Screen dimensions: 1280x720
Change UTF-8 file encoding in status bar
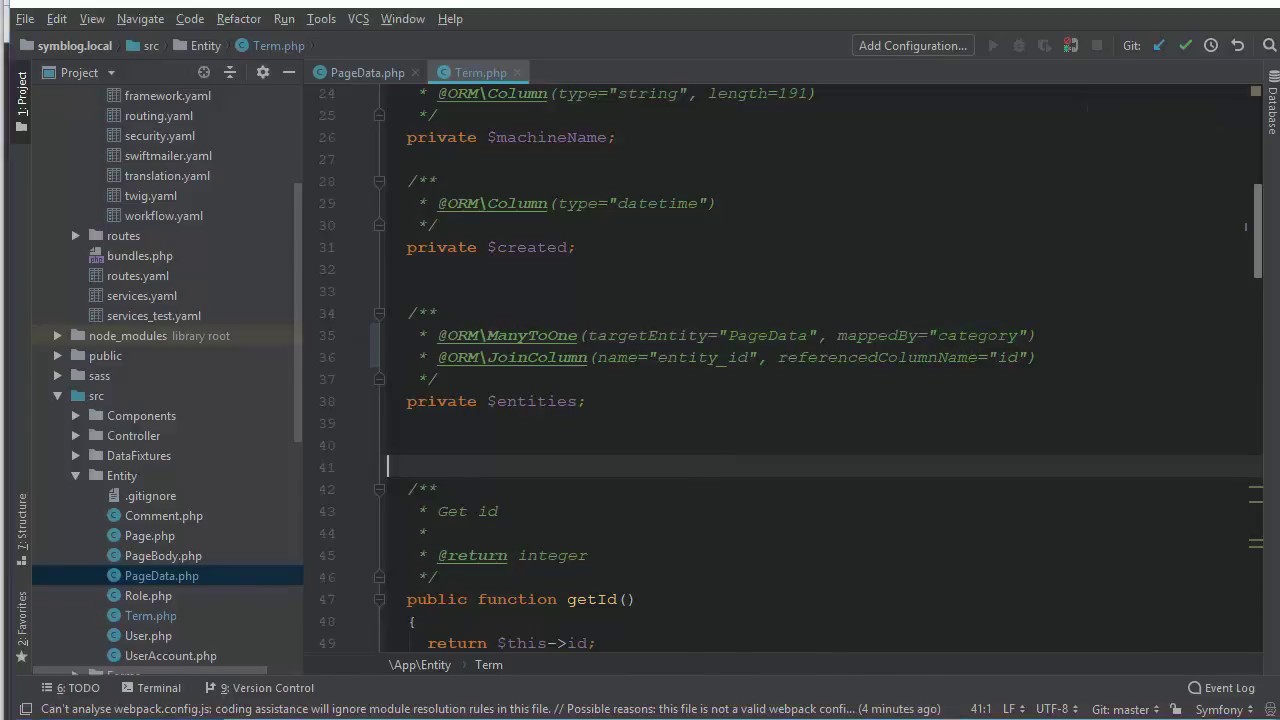pyautogui.click(x=1056, y=709)
